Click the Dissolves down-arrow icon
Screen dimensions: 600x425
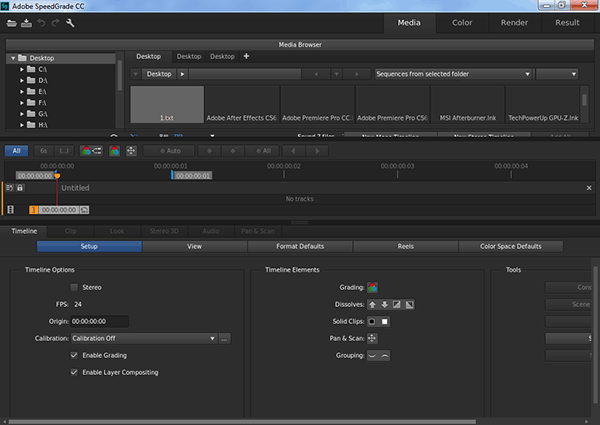[x=385, y=305]
